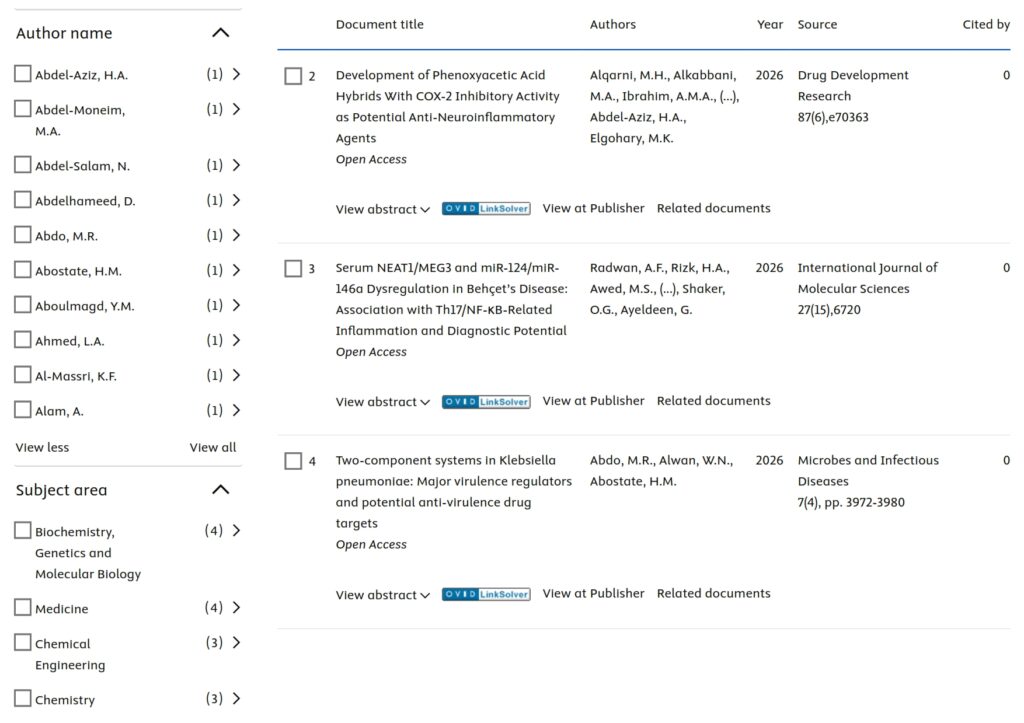The image size is (1024, 723).
Task: Open Two-component systems in Klebsiella title
Action: coord(454,492)
